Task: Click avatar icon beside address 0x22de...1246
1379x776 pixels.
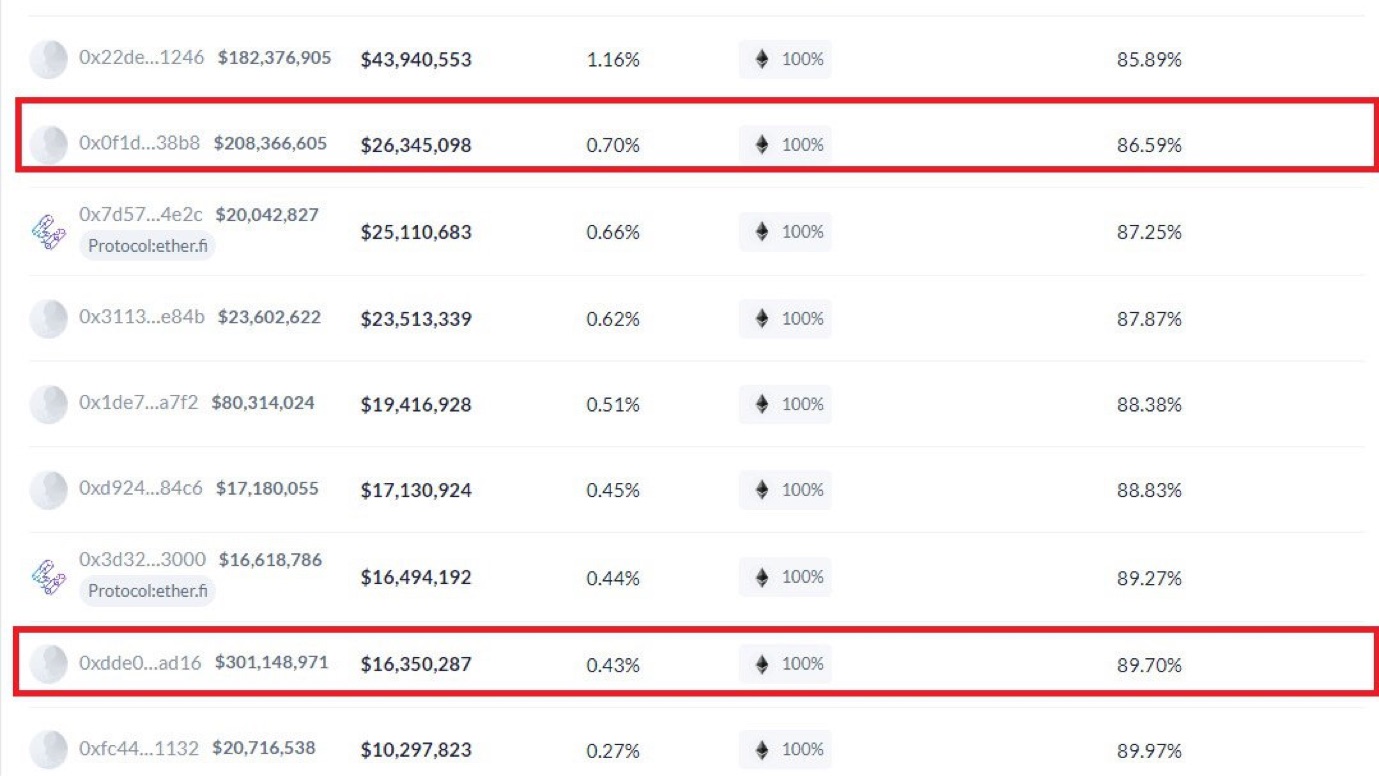Action: 48,60
